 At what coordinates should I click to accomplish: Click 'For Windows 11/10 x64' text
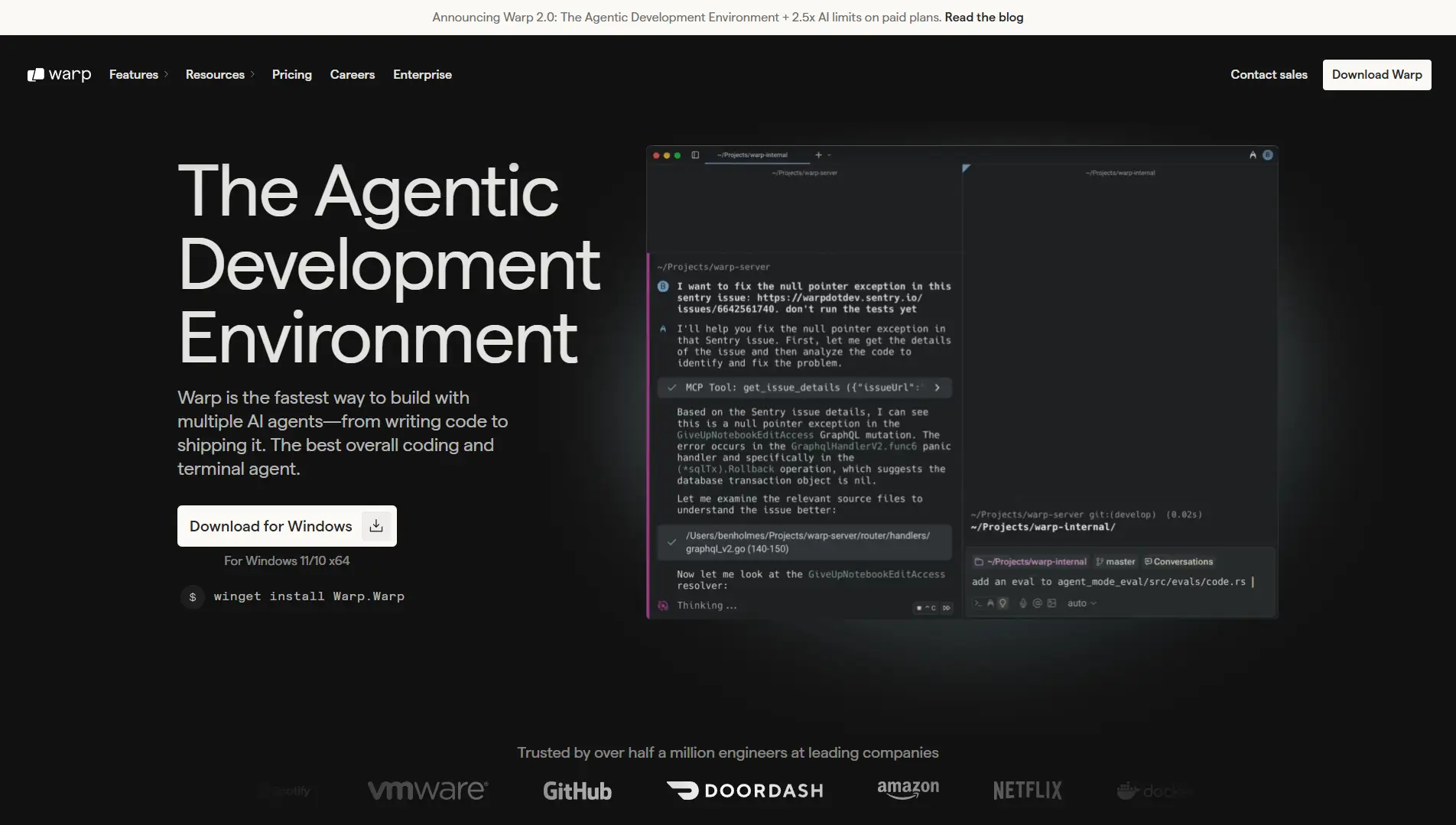(287, 560)
